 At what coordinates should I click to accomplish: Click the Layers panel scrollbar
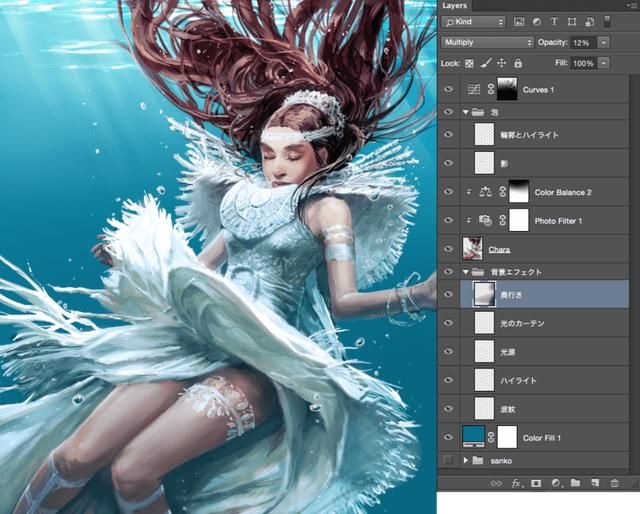[634, 271]
